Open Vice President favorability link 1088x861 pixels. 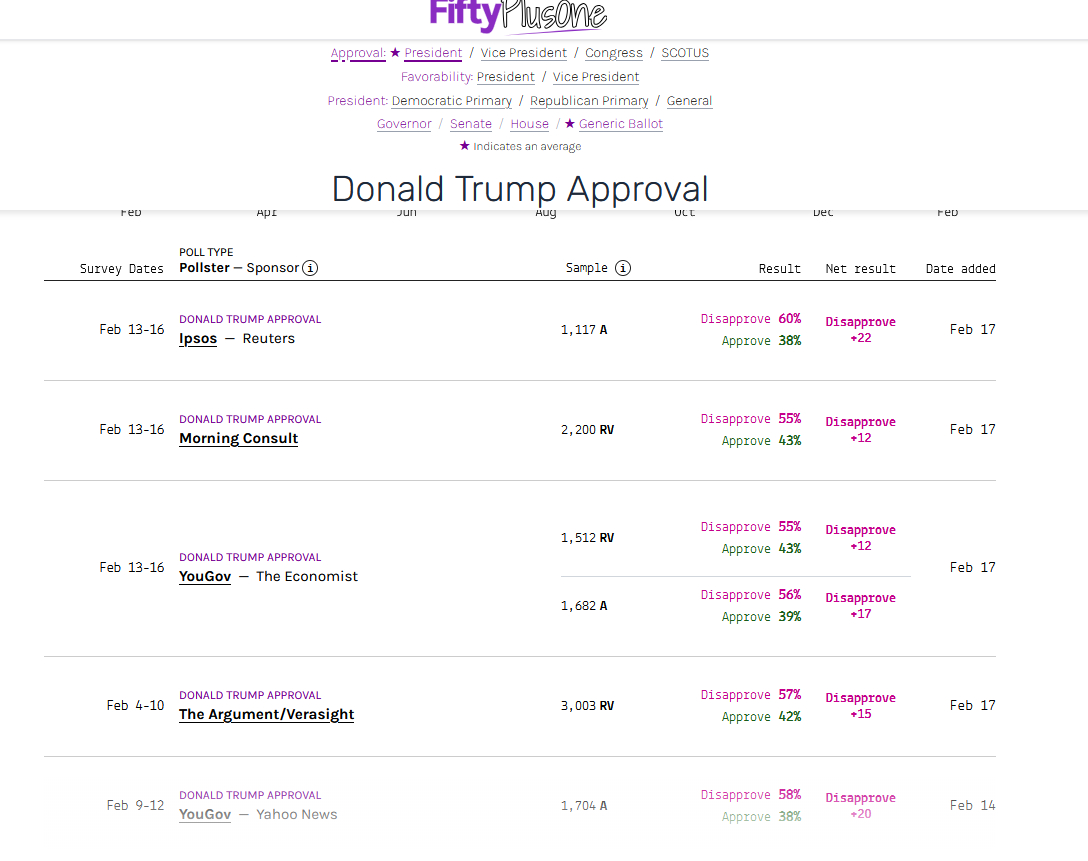tap(596, 77)
